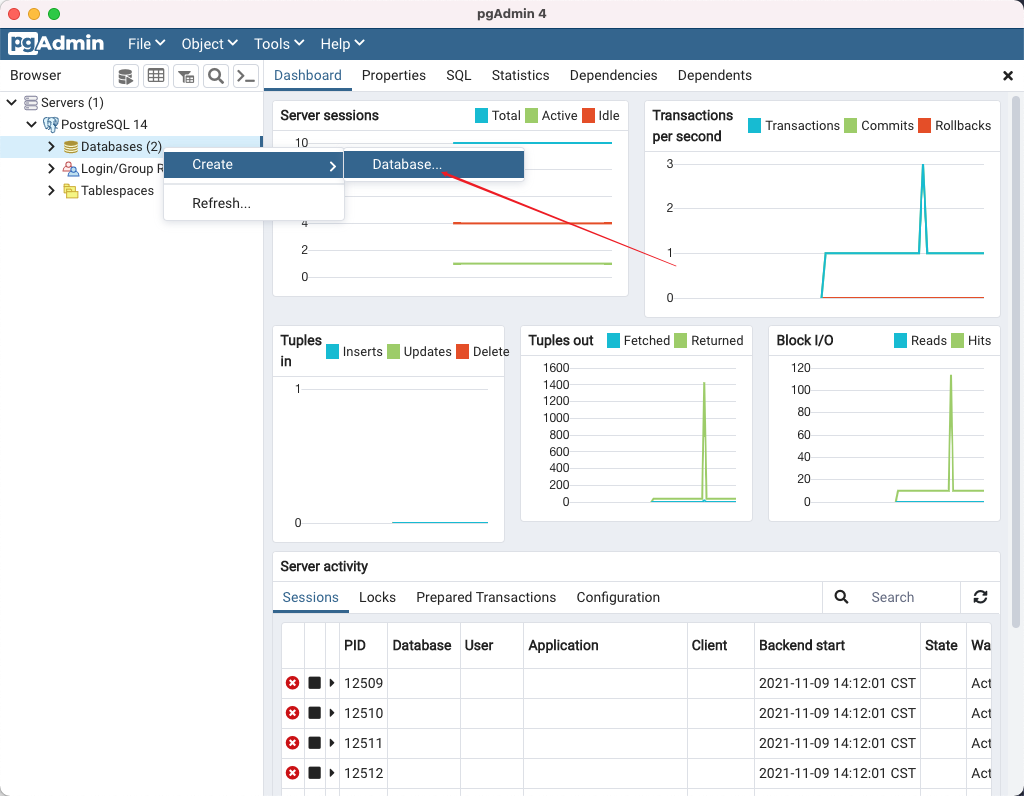Click the Tablespaces folder icon
The image size is (1024, 796).
71,191
